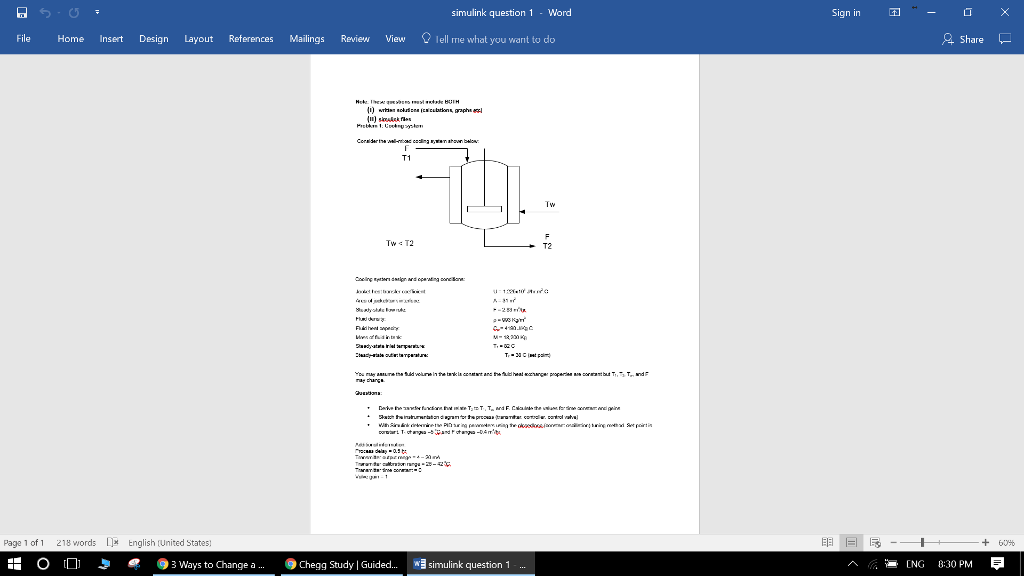Open word count via the 218 words button
Viewport: 1024px width, 576px height.
coord(76,542)
